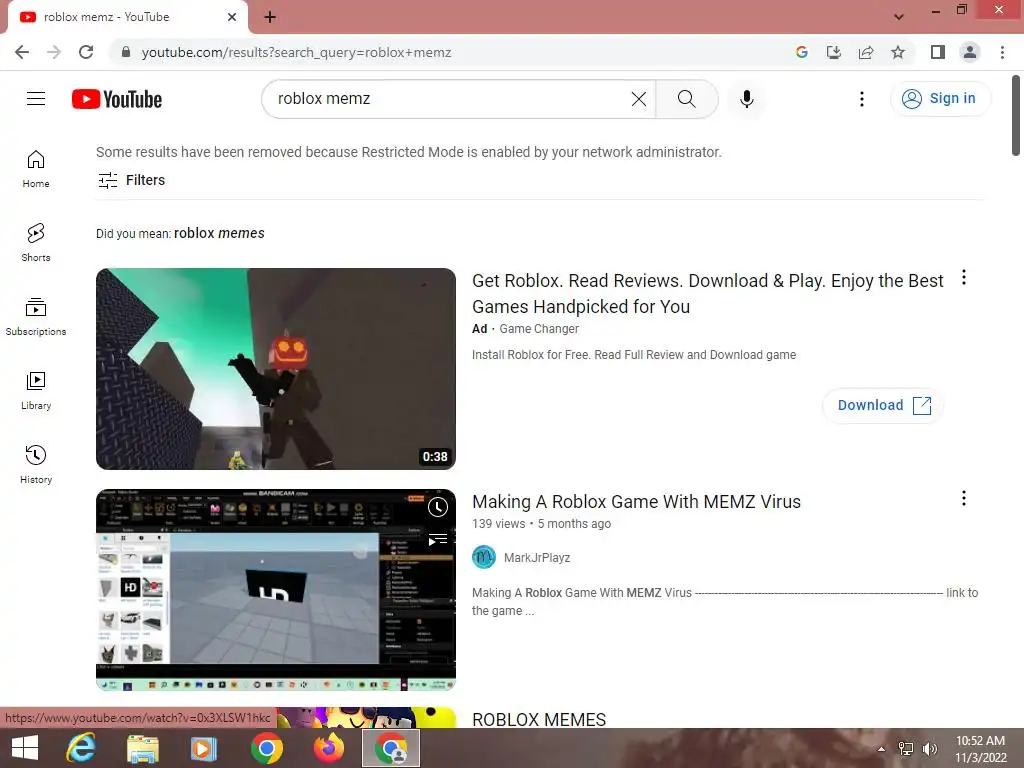Open the Windows Start button
1024x768 pixels.
(25, 748)
